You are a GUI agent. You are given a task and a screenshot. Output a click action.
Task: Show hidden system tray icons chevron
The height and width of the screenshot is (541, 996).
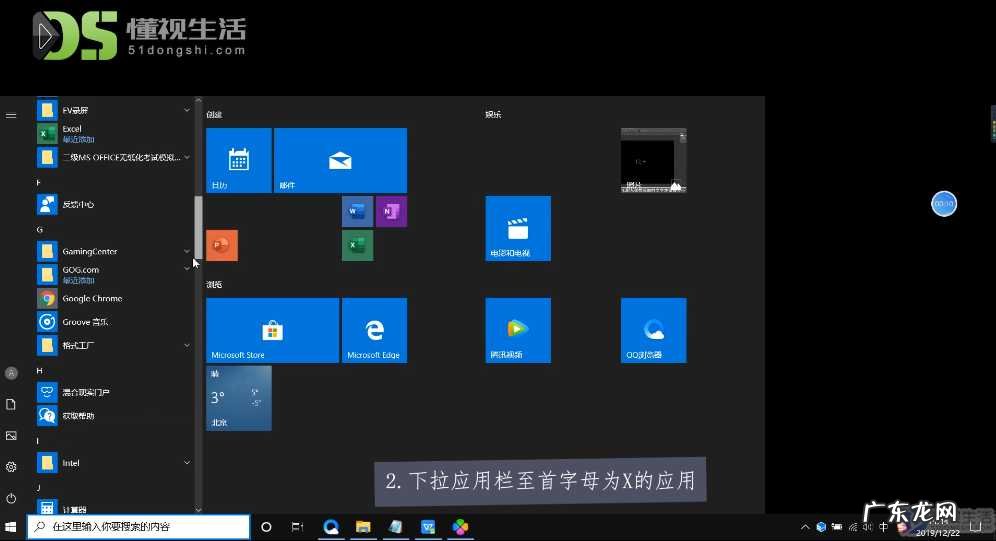point(805,527)
